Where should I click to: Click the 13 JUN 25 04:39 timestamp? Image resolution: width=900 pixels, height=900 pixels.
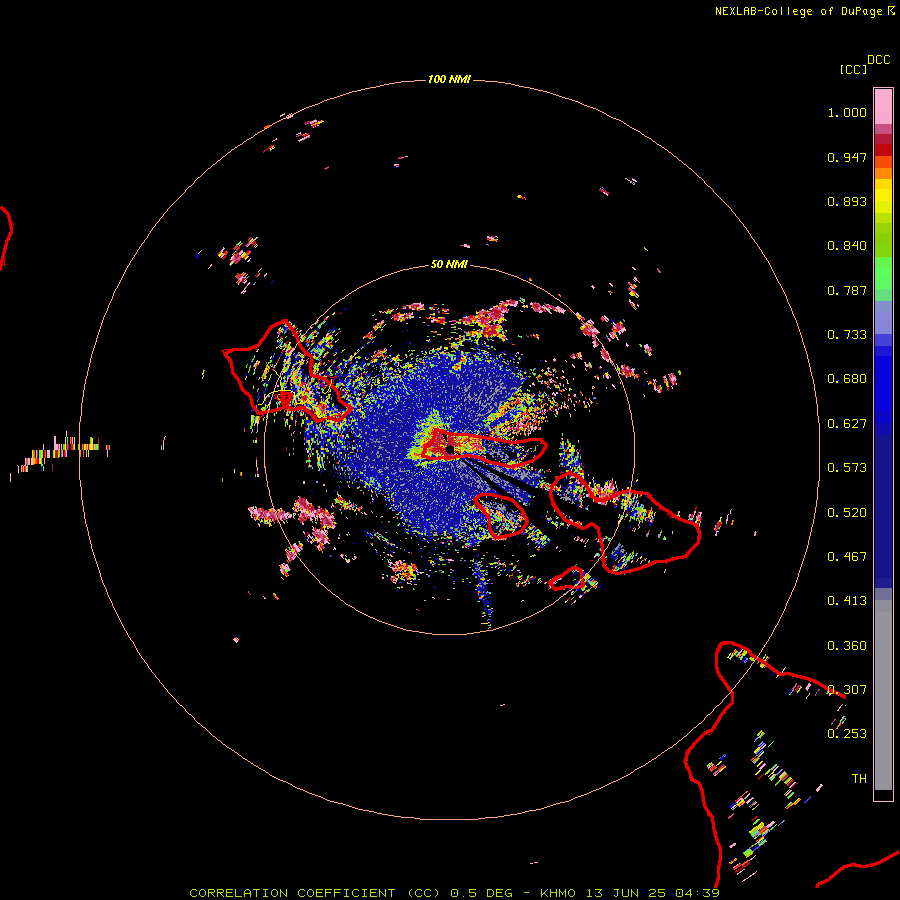(652, 893)
